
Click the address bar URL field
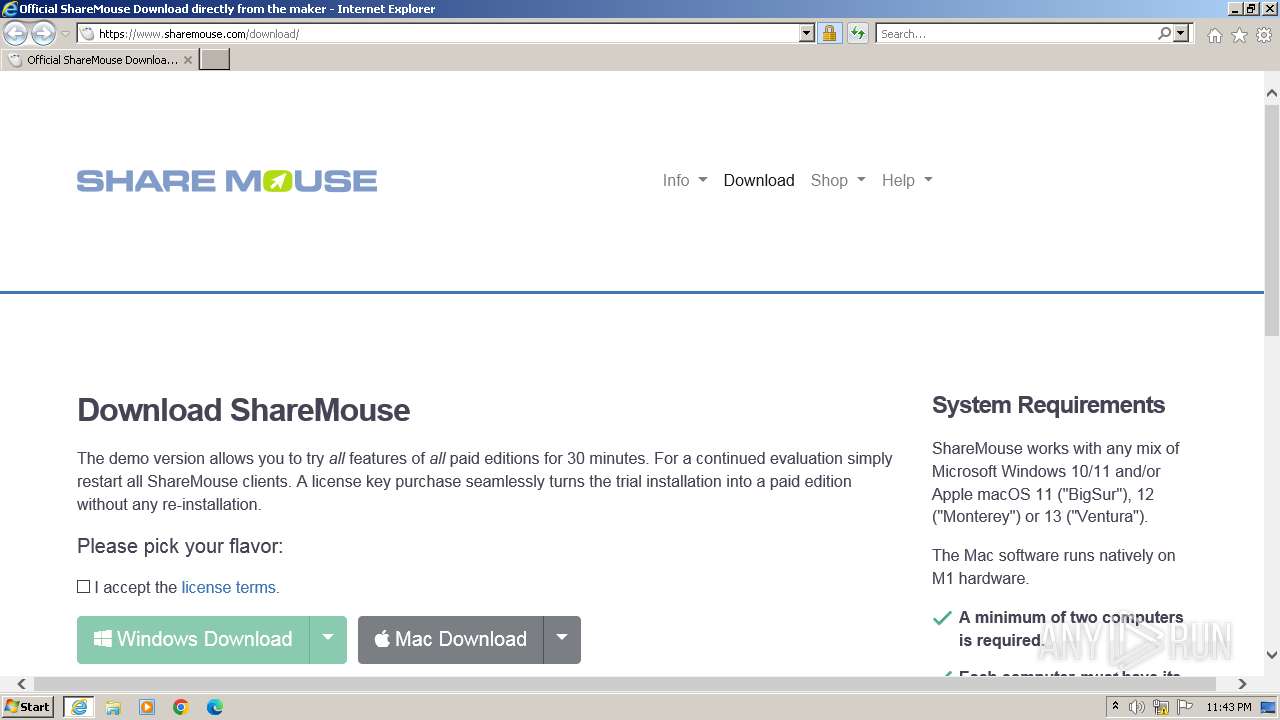(x=447, y=33)
